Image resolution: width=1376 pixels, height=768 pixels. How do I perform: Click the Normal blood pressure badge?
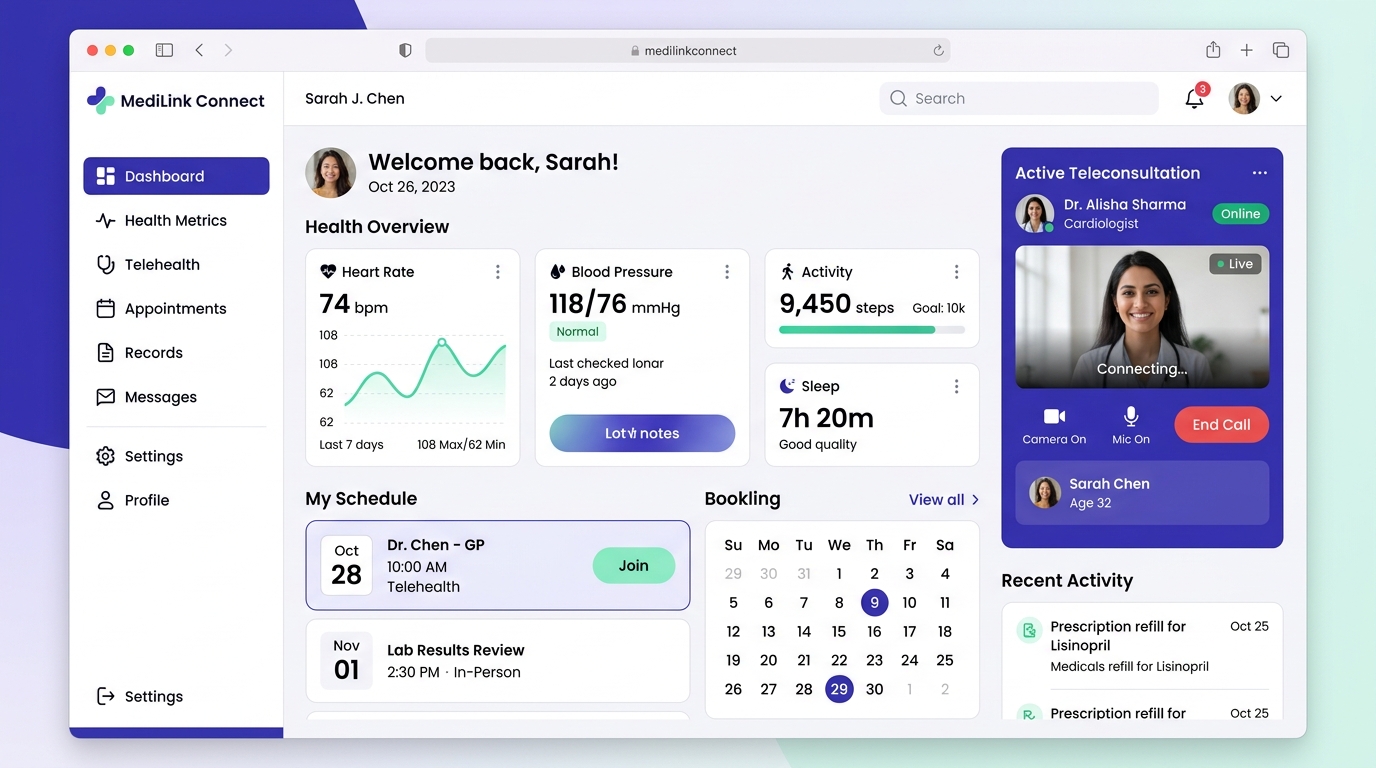tap(578, 332)
